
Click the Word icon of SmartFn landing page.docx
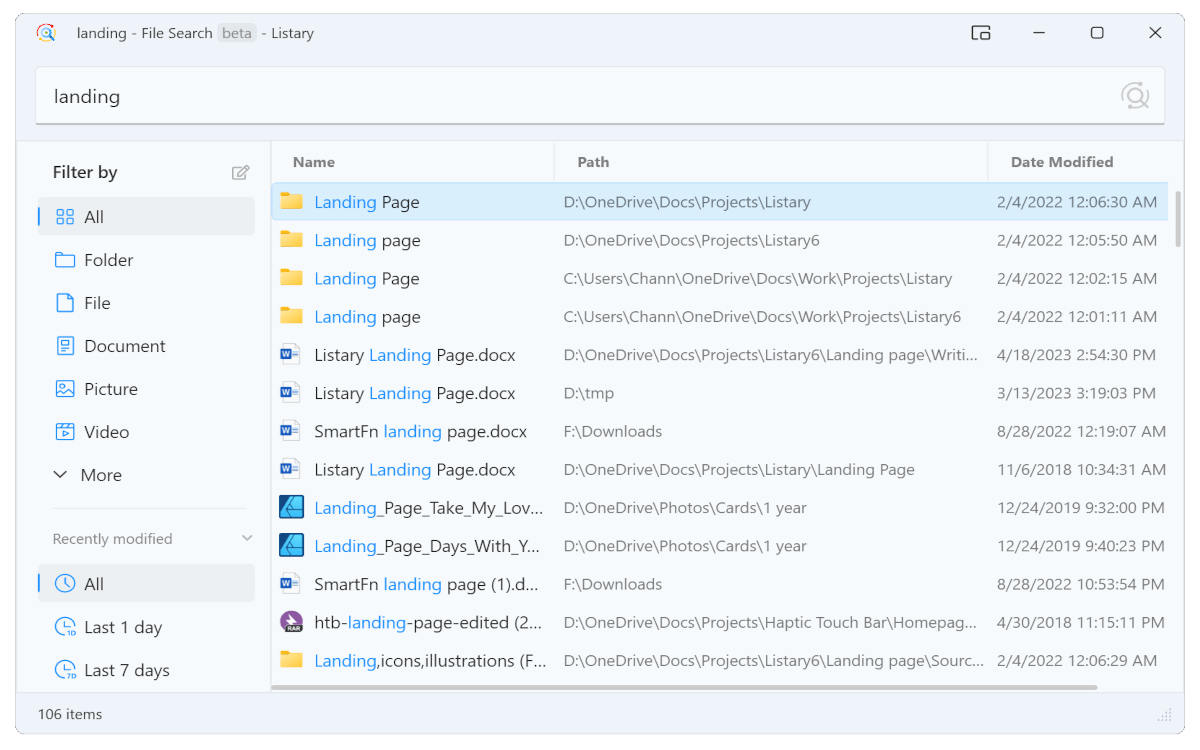[x=291, y=432]
